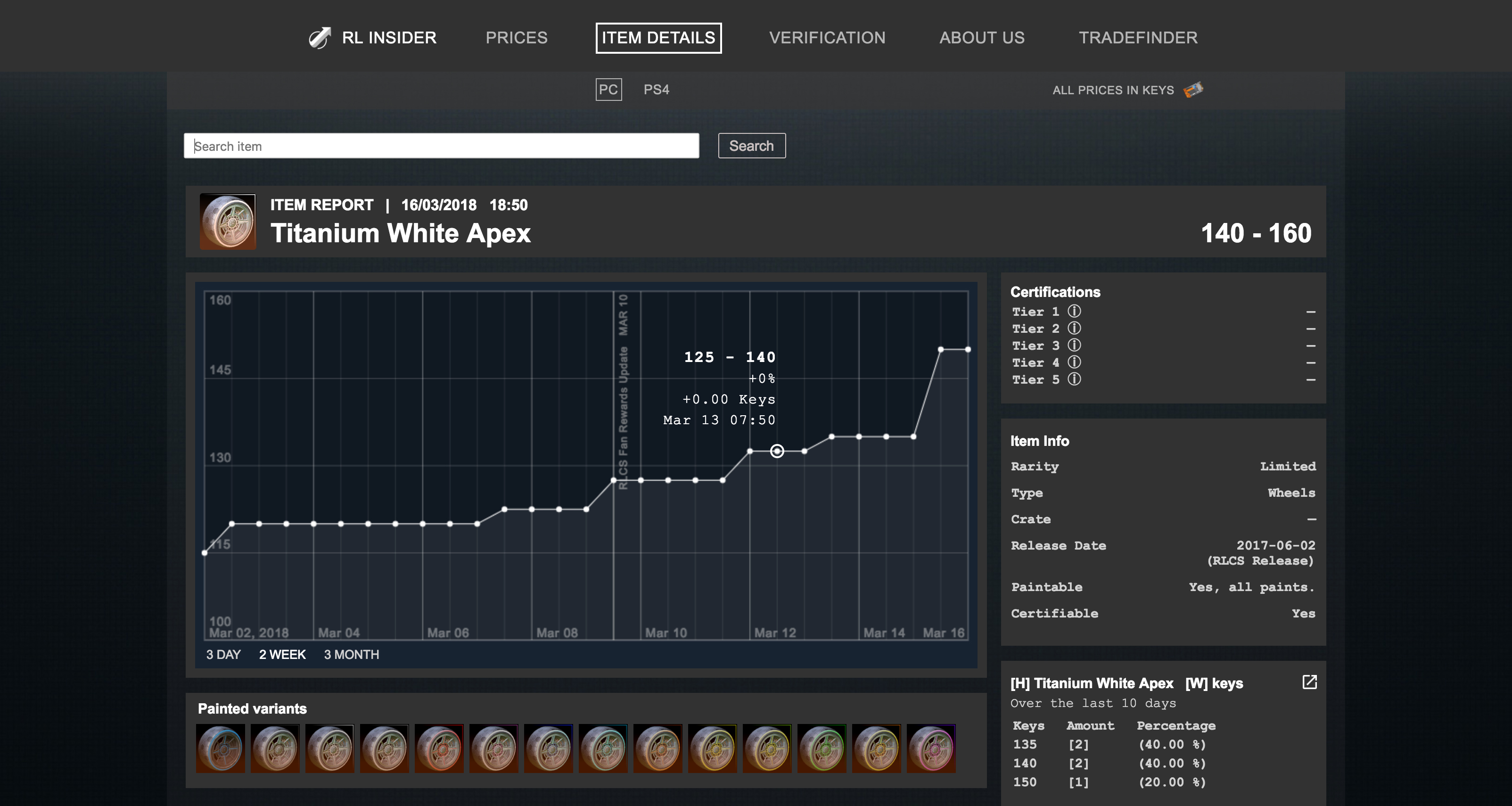Switch chart range to 3 DAY
Viewport: 1512px width, 806px height.
point(223,655)
